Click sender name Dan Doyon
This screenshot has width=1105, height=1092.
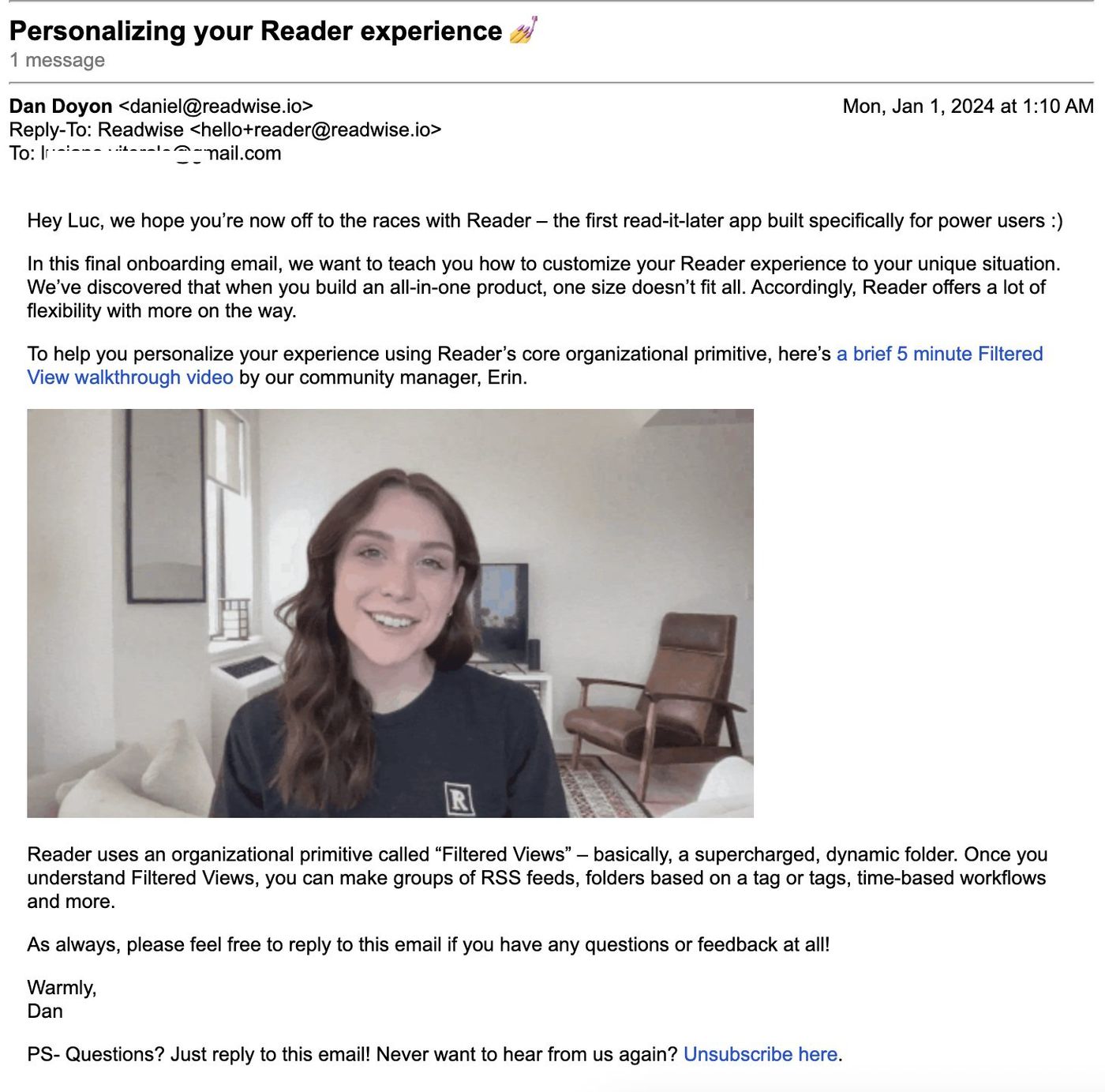pos(61,106)
